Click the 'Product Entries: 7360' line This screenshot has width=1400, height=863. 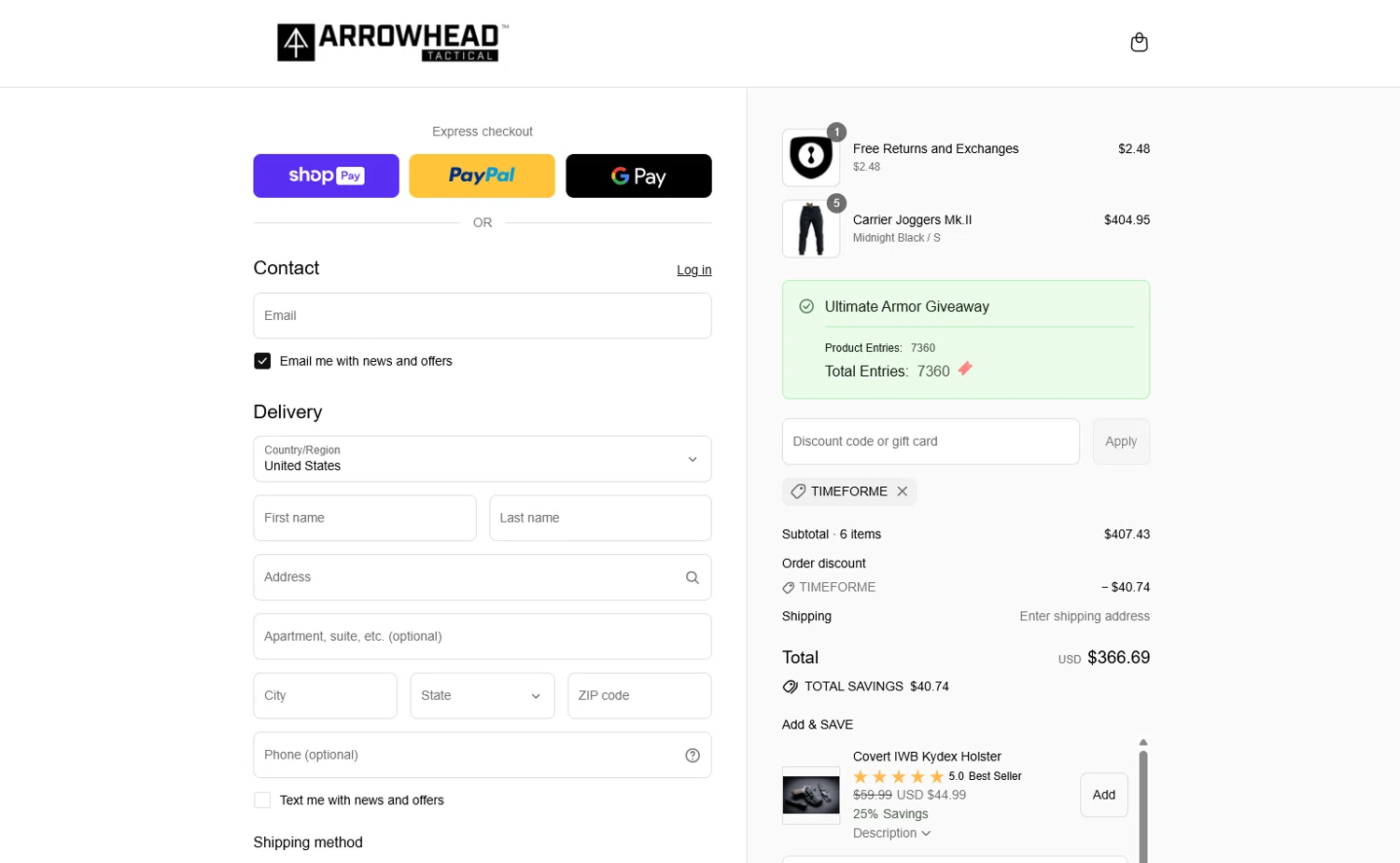pos(880,348)
